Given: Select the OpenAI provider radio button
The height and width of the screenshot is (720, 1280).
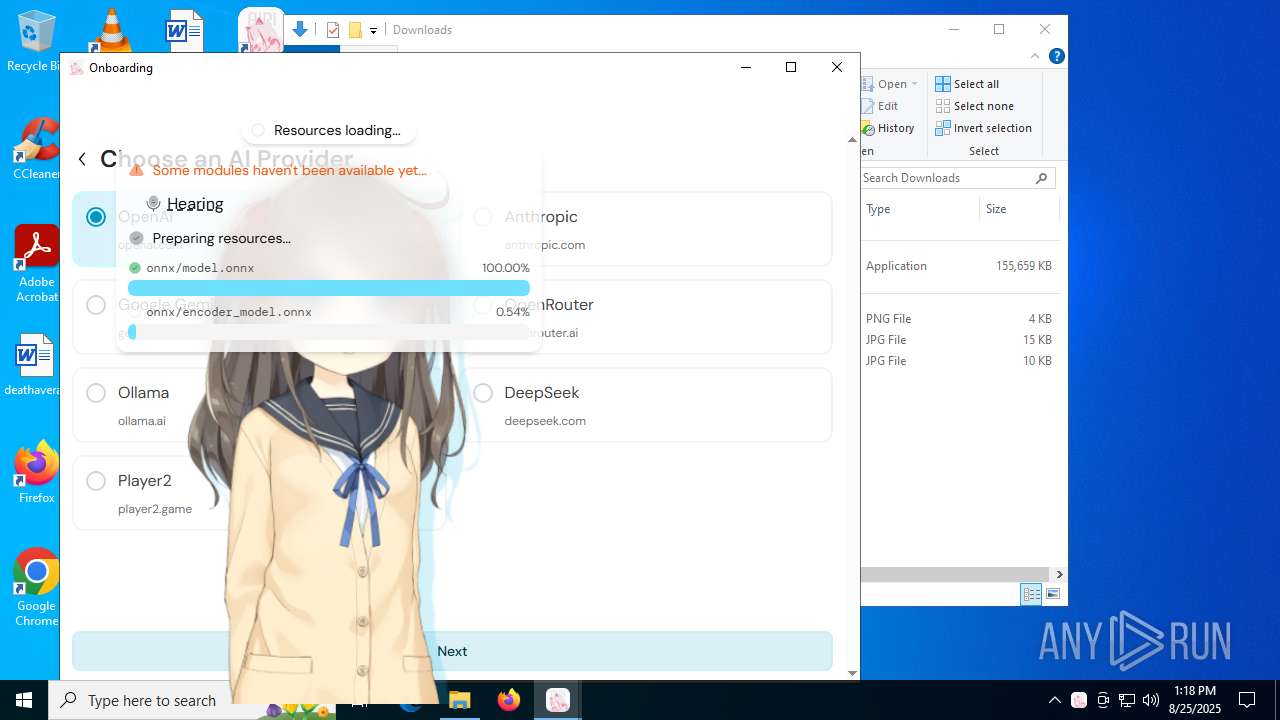Looking at the screenshot, I should [96, 217].
